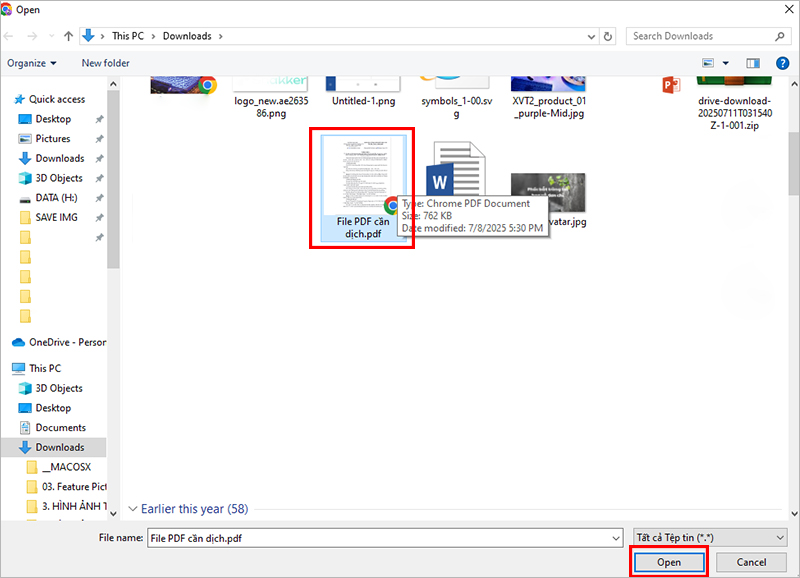The height and width of the screenshot is (578, 800).
Task: Expand address bar previous locations dropdown
Action: point(591,36)
